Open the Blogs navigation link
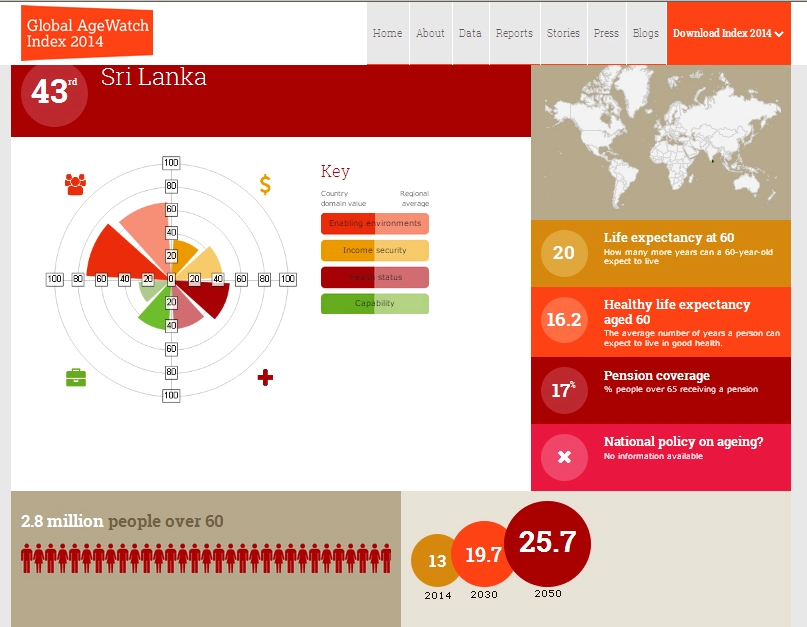This screenshot has height=627, width=807. click(x=646, y=33)
